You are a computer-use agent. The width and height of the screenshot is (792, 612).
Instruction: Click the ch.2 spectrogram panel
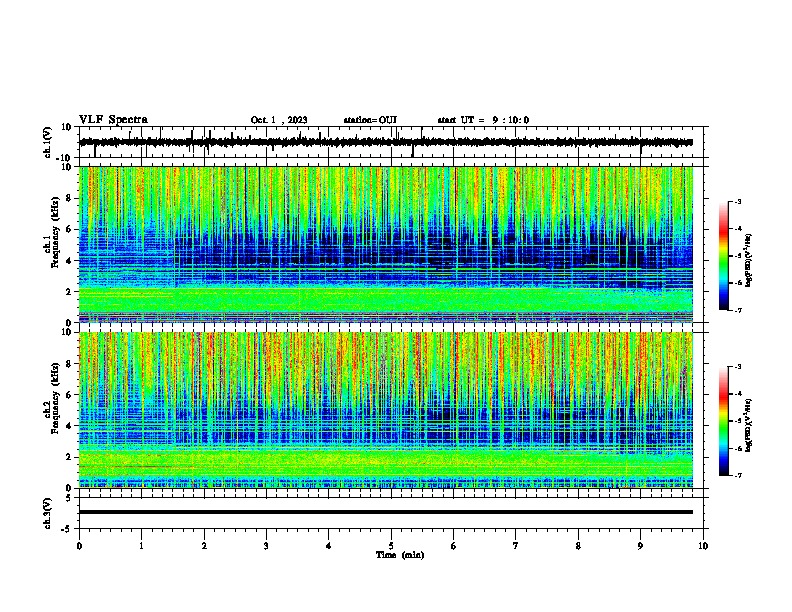coord(386,410)
